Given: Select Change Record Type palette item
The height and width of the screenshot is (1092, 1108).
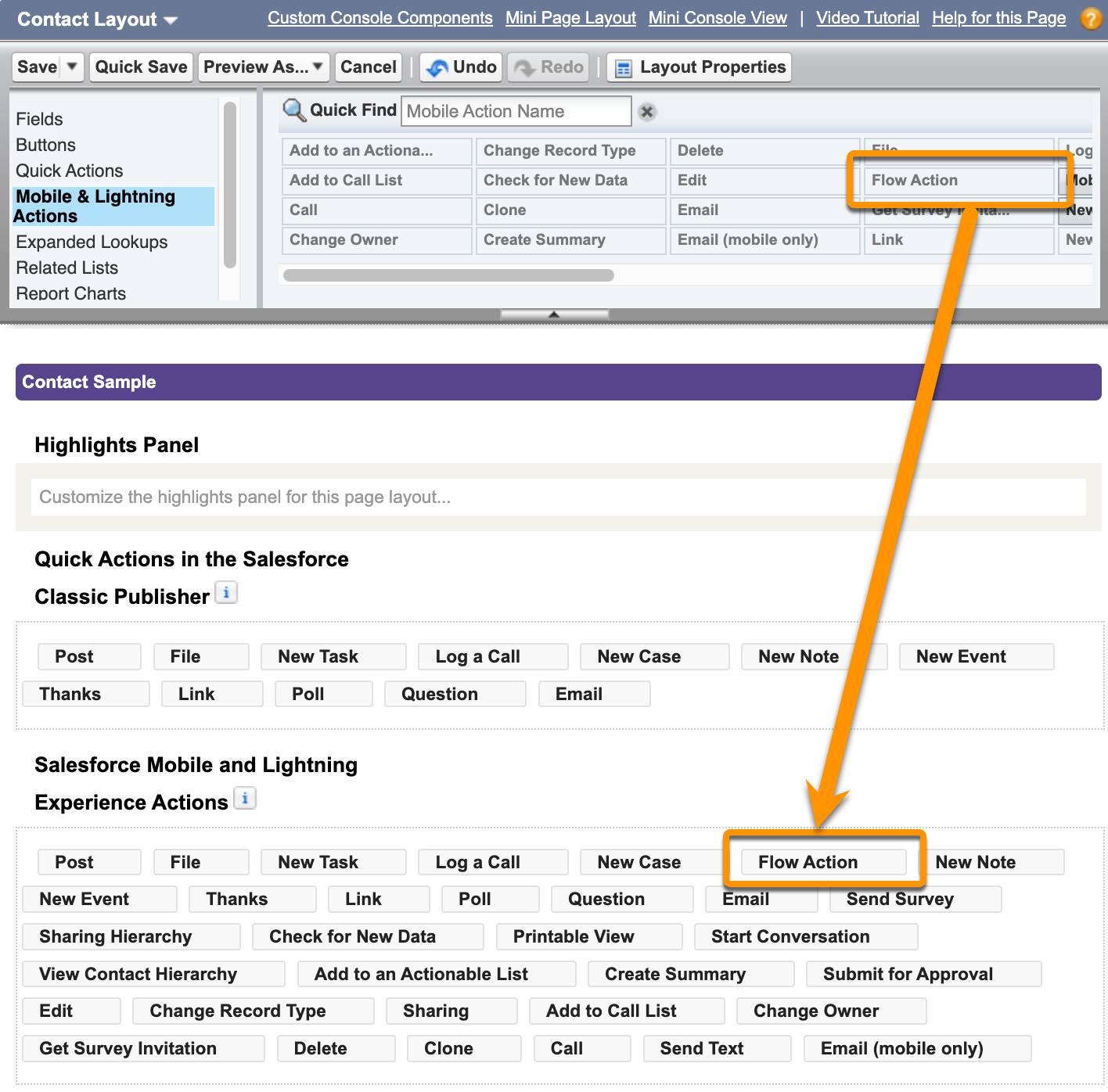Looking at the screenshot, I should [x=571, y=151].
